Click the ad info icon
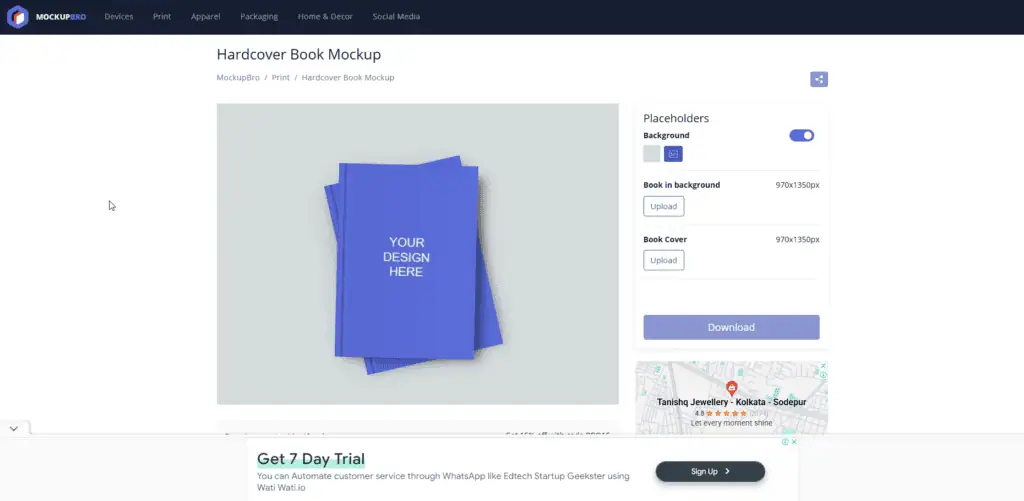 tap(786, 442)
